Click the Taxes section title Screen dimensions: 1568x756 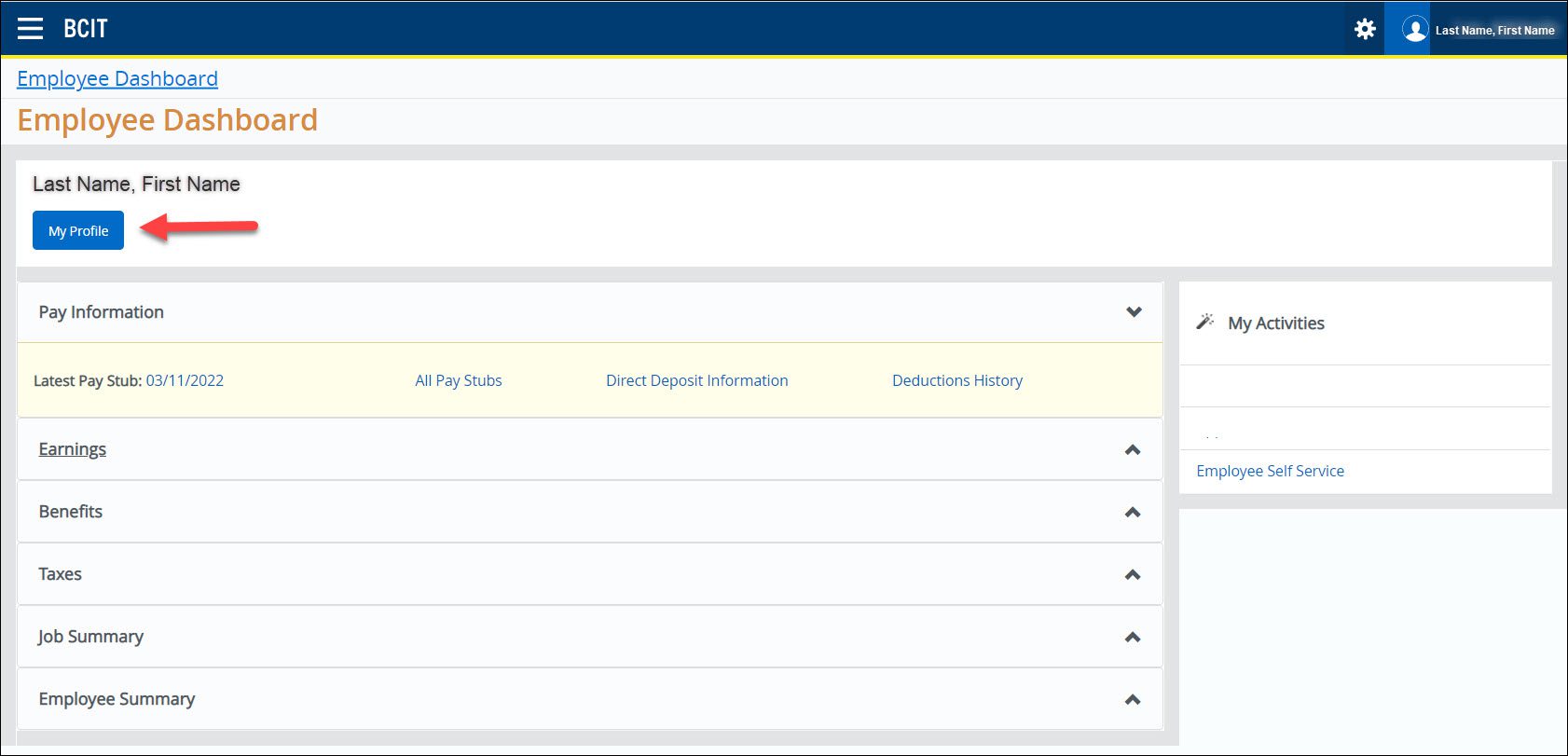point(61,574)
